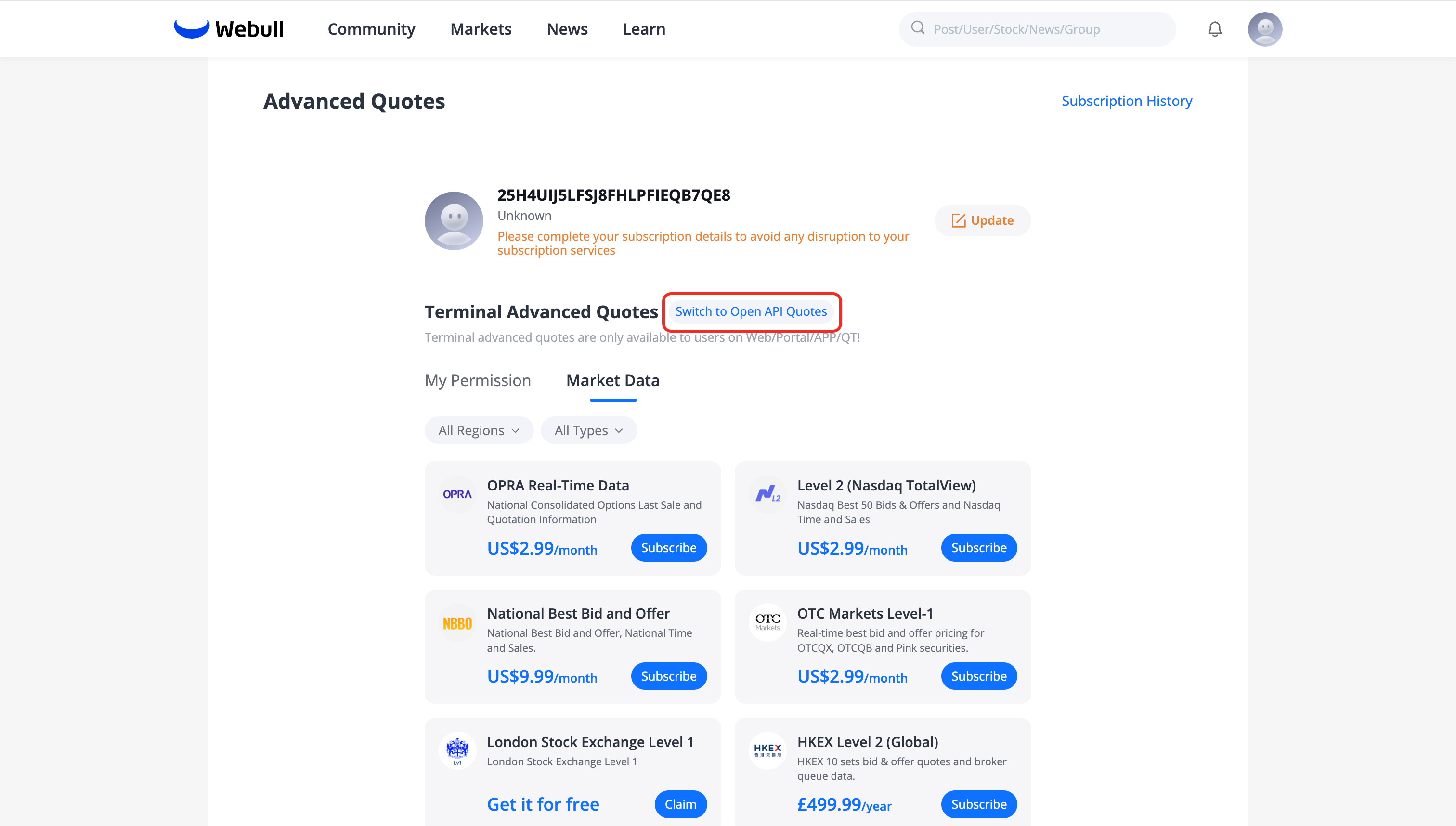Click the NBBO logo icon
This screenshot has width=1456, height=826.
point(457,623)
